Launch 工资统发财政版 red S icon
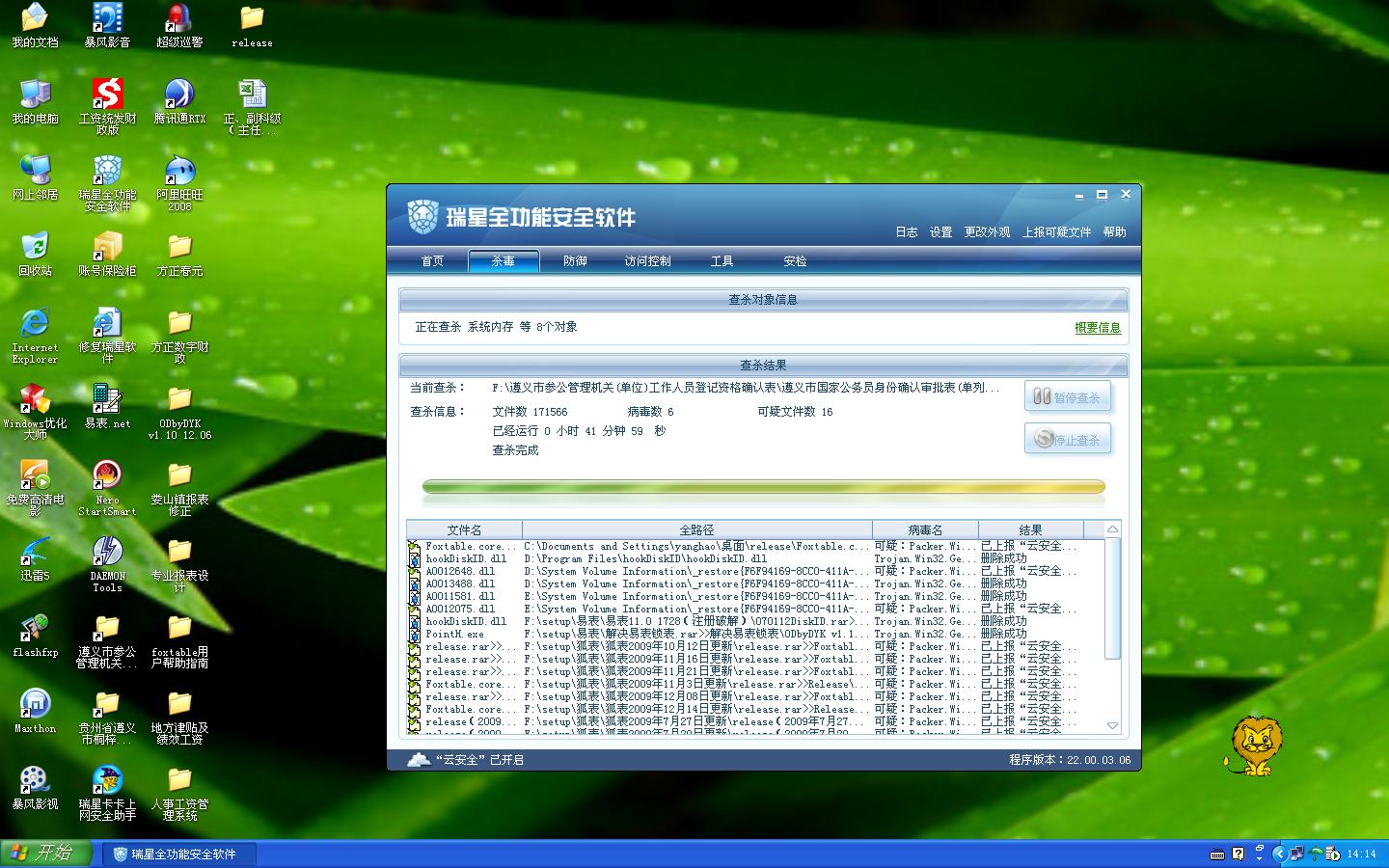Screen dimensions: 1389x868 pyautogui.click(x=107, y=107)
